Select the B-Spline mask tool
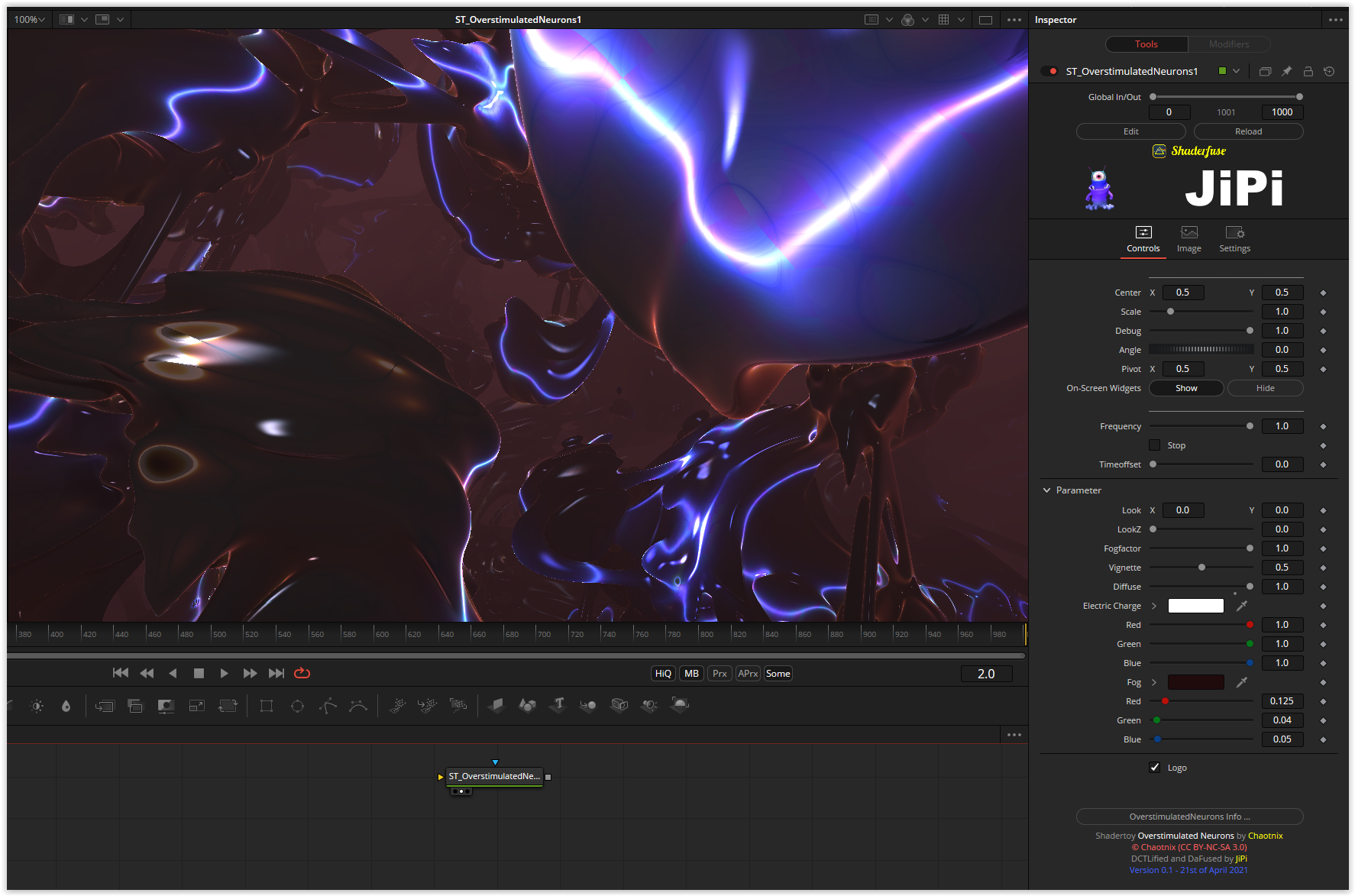1355x896 pixels. coord(358,706)
